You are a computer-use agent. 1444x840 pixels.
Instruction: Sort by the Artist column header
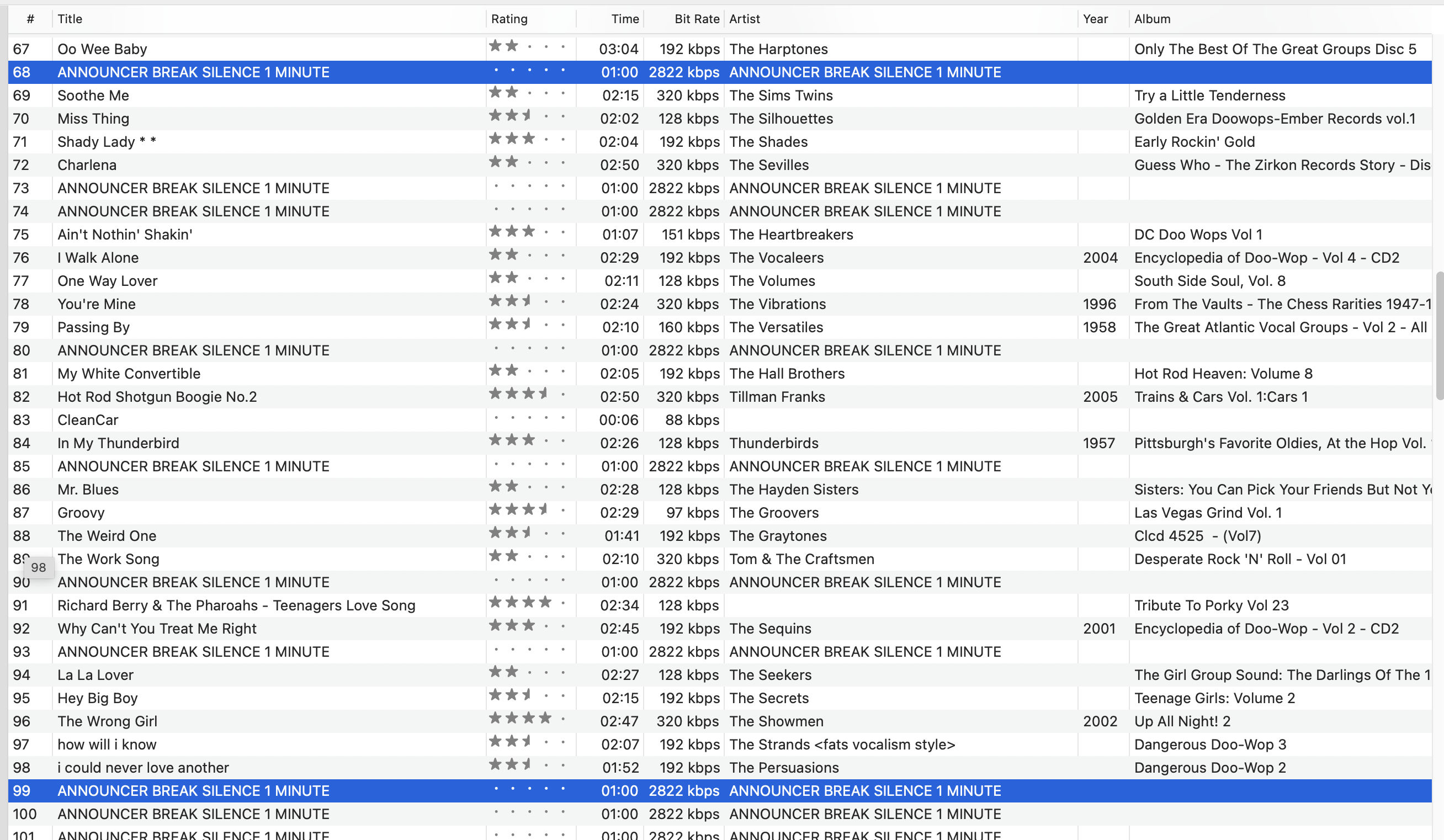[744, 19]
